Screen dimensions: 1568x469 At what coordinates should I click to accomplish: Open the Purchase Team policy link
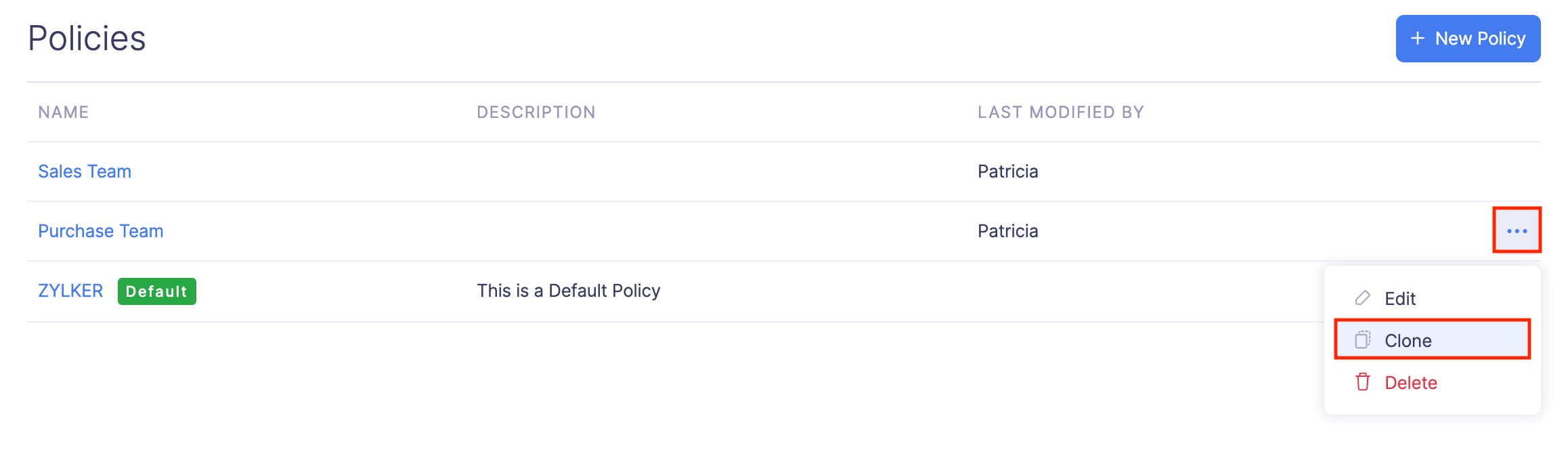[101, 231]
